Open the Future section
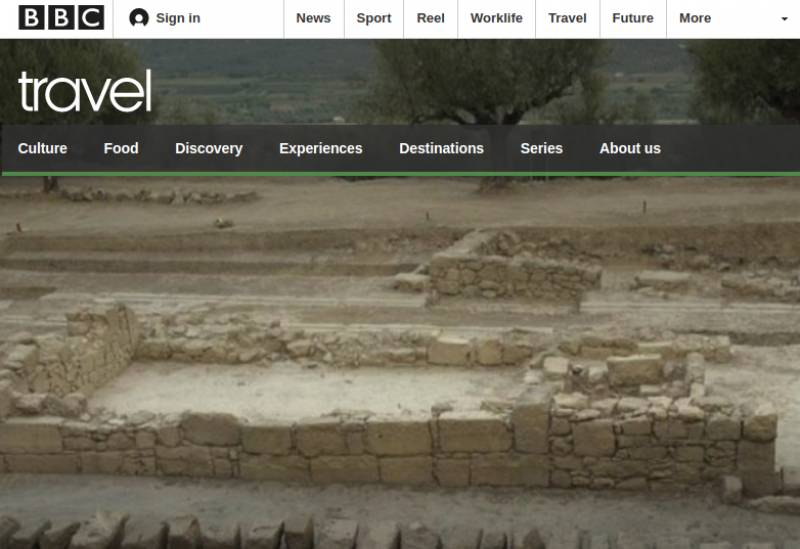The width and height of the screenshot is (800, 549). 633,18
